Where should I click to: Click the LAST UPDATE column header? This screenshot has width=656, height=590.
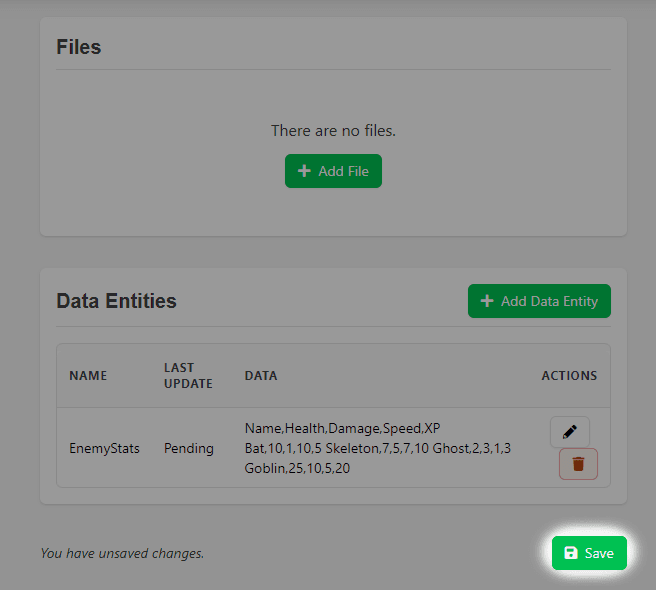click(188, 376)
